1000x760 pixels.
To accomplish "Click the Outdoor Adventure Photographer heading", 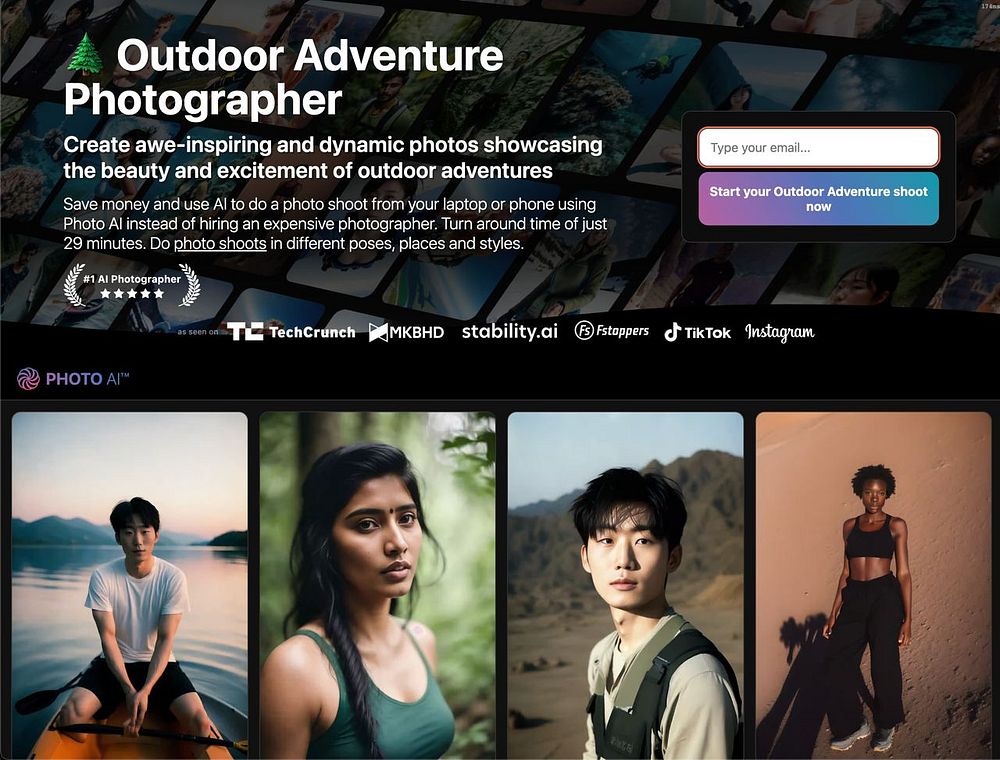I will tap(284, 77).
